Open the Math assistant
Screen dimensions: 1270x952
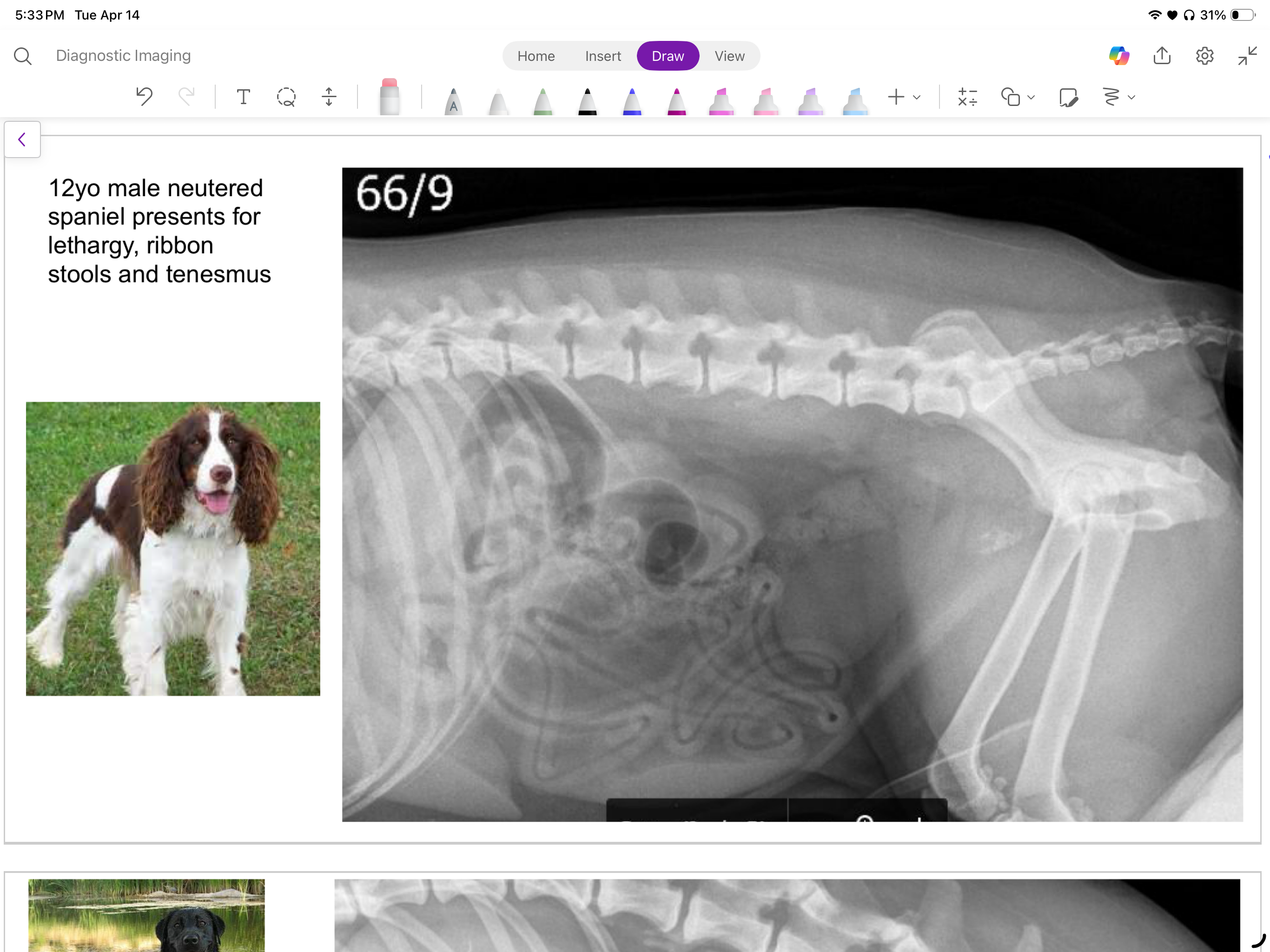click(x=967, y=97)
